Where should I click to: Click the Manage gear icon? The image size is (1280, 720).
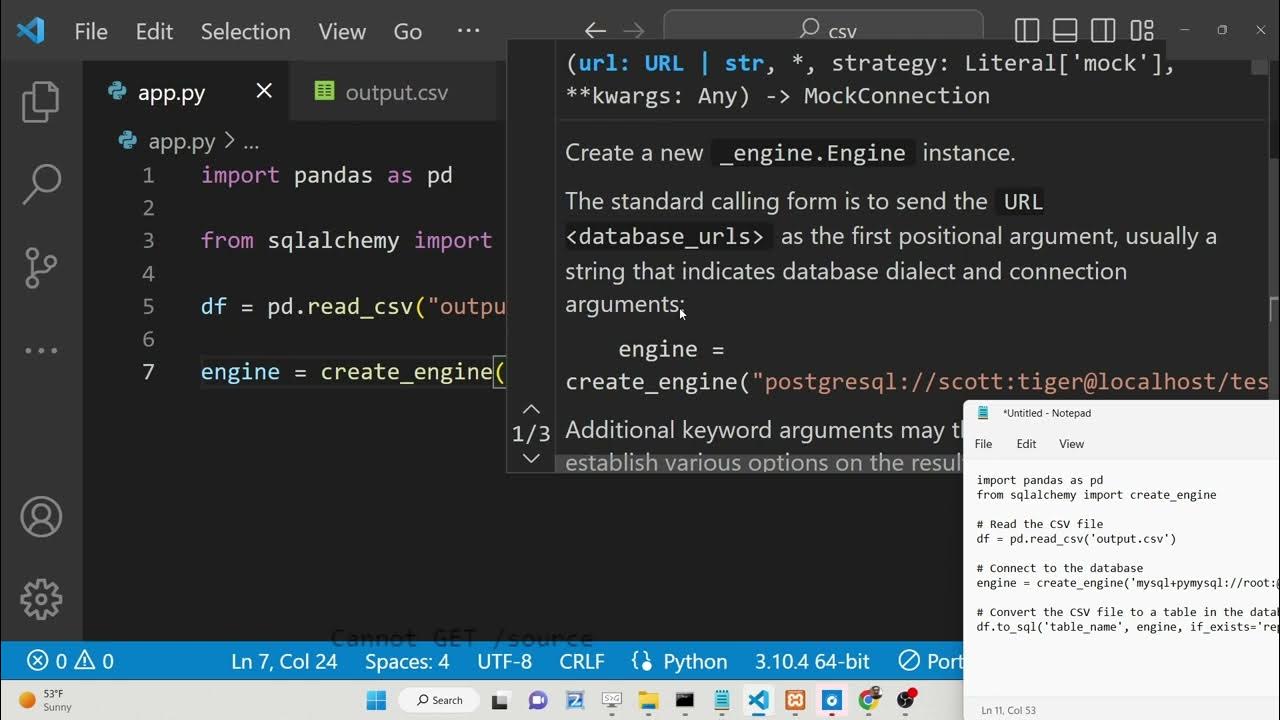tap(41, 599)
